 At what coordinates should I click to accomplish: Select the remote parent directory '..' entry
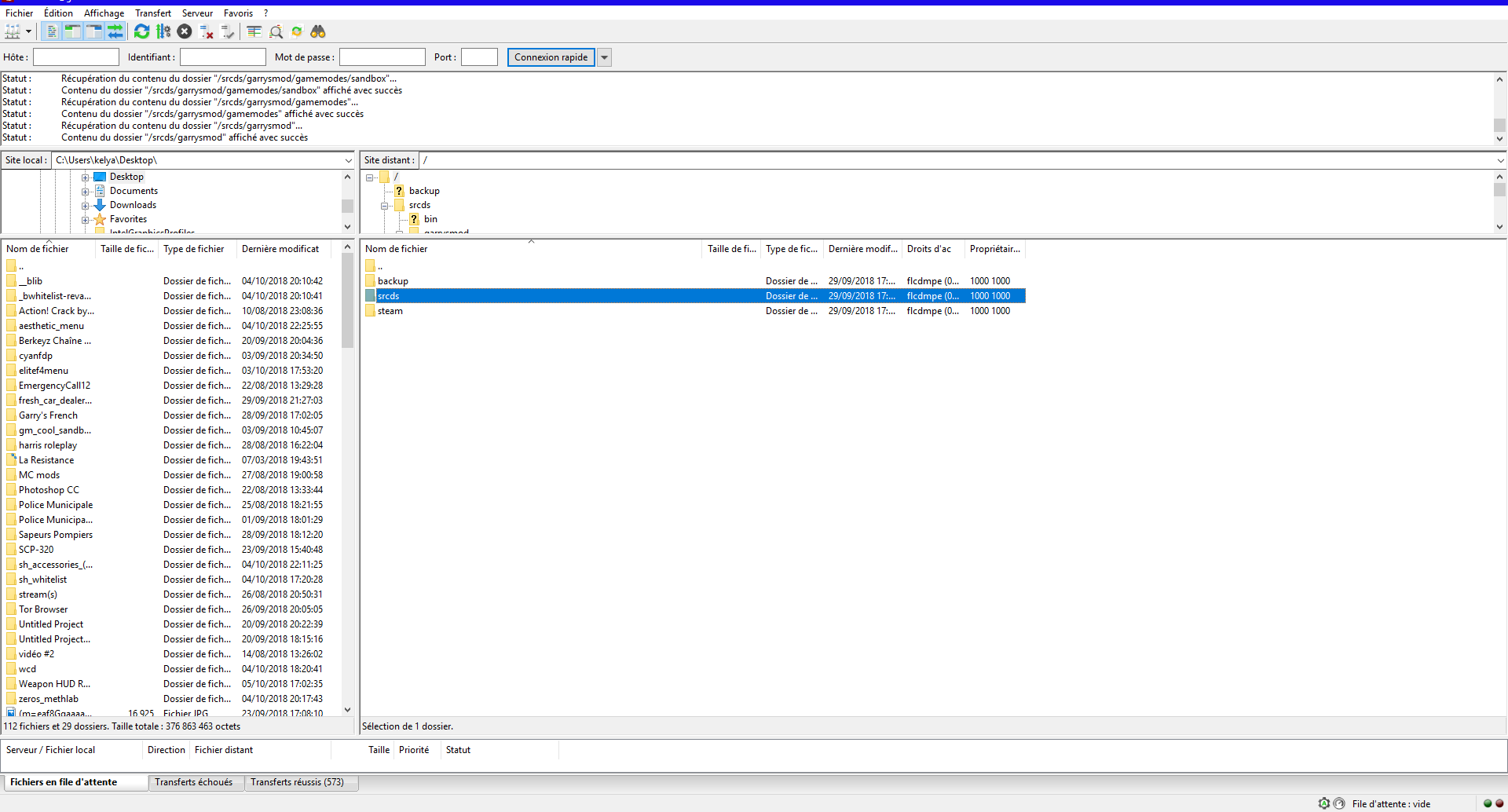click(694, 266)
